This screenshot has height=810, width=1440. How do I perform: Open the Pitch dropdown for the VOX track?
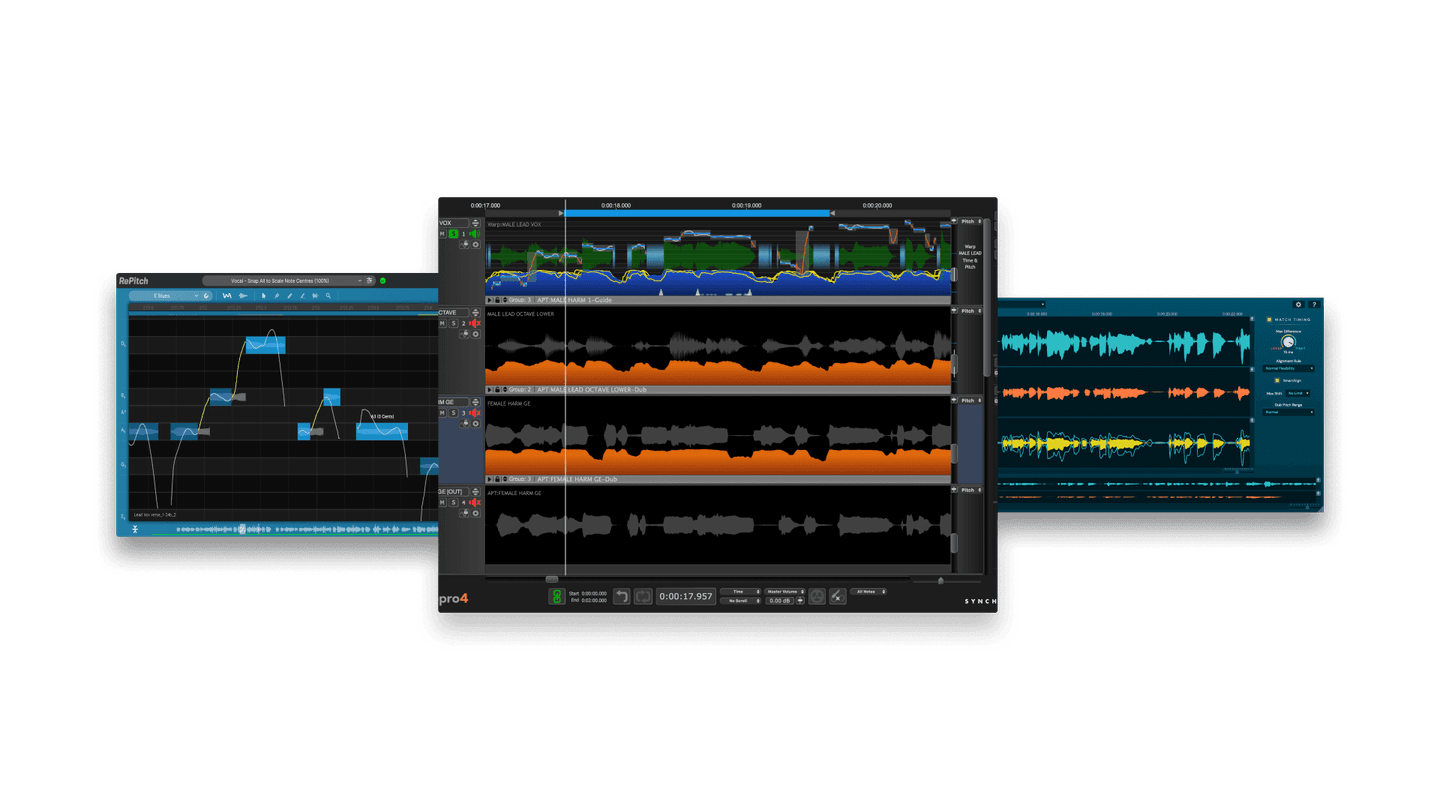pos(968,221)
